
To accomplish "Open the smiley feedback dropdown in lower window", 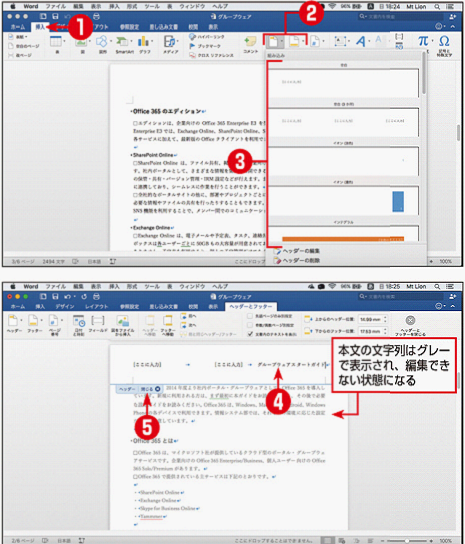I will point(440,306).
